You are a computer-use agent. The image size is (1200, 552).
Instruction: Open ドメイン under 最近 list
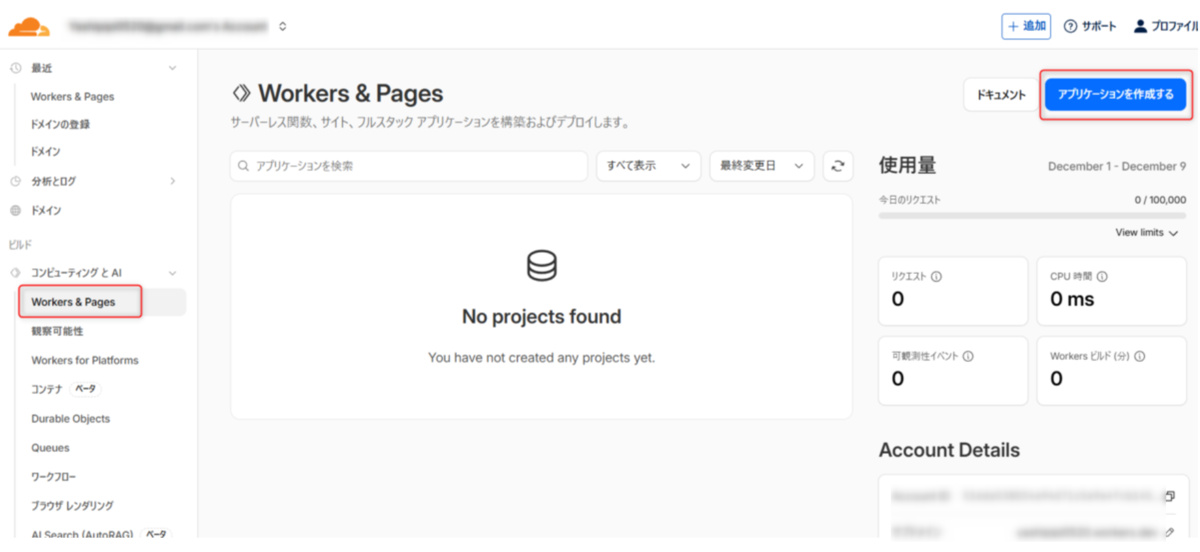point(45,152)
